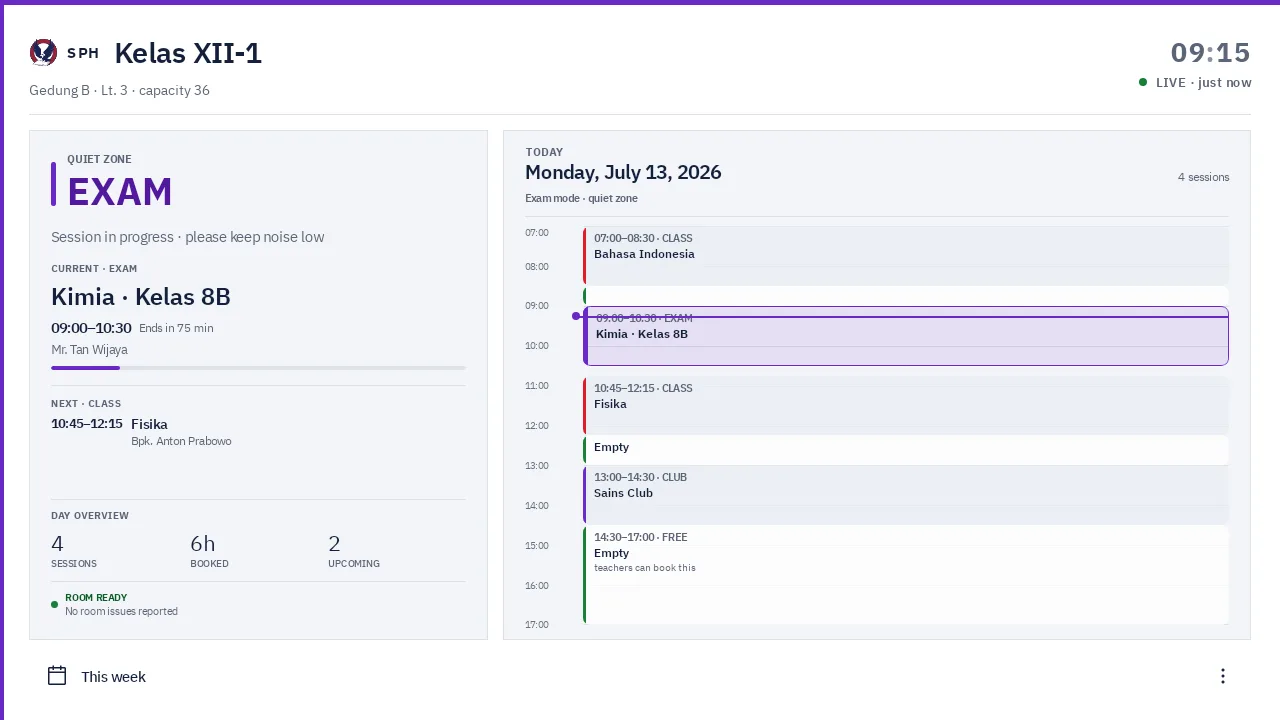Click the "12:00" time label on timeline
The width and height of the screenshot is (1280, 720).
537,426
